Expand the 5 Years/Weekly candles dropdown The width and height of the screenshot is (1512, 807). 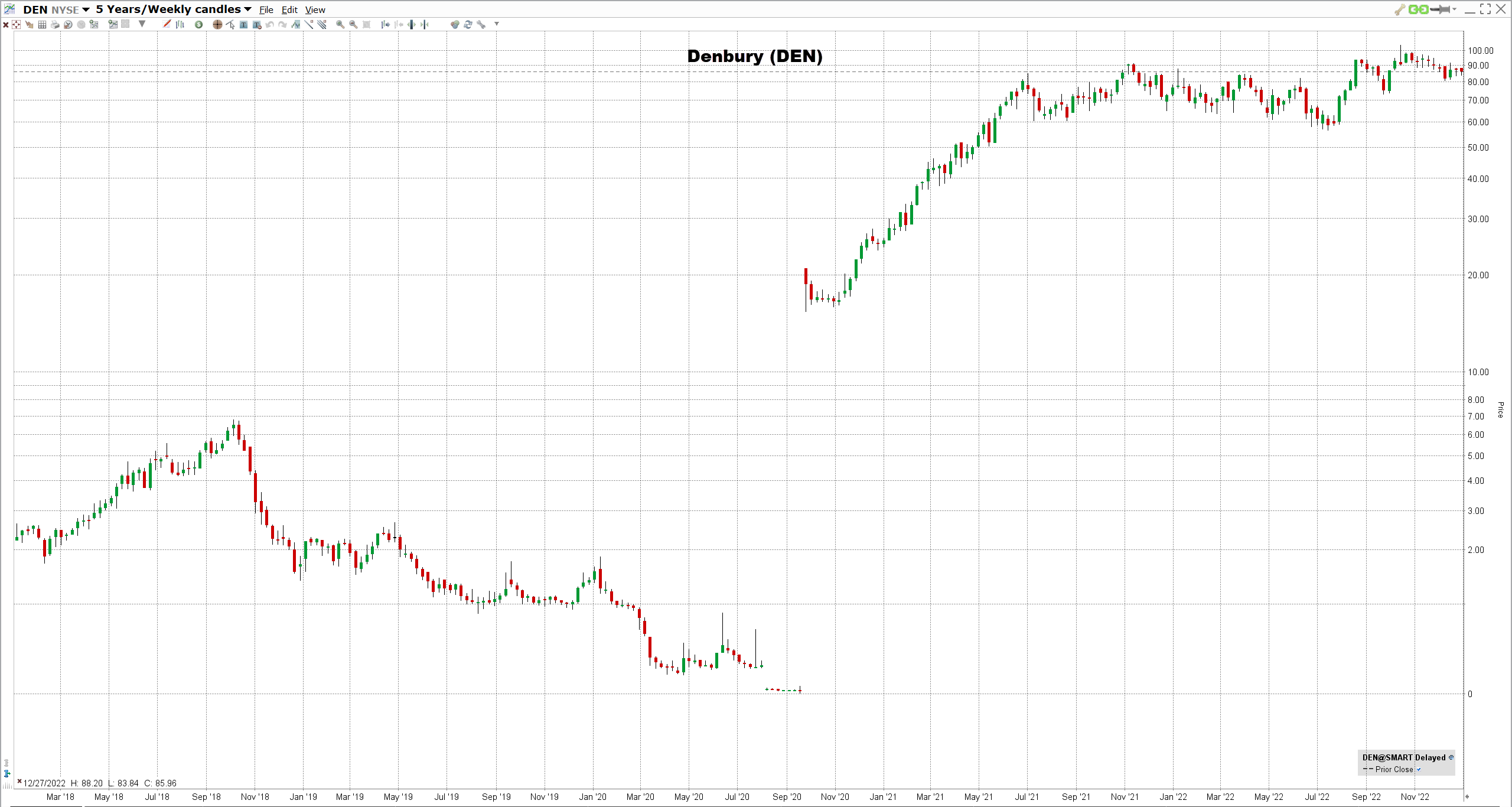pos(247,9)
